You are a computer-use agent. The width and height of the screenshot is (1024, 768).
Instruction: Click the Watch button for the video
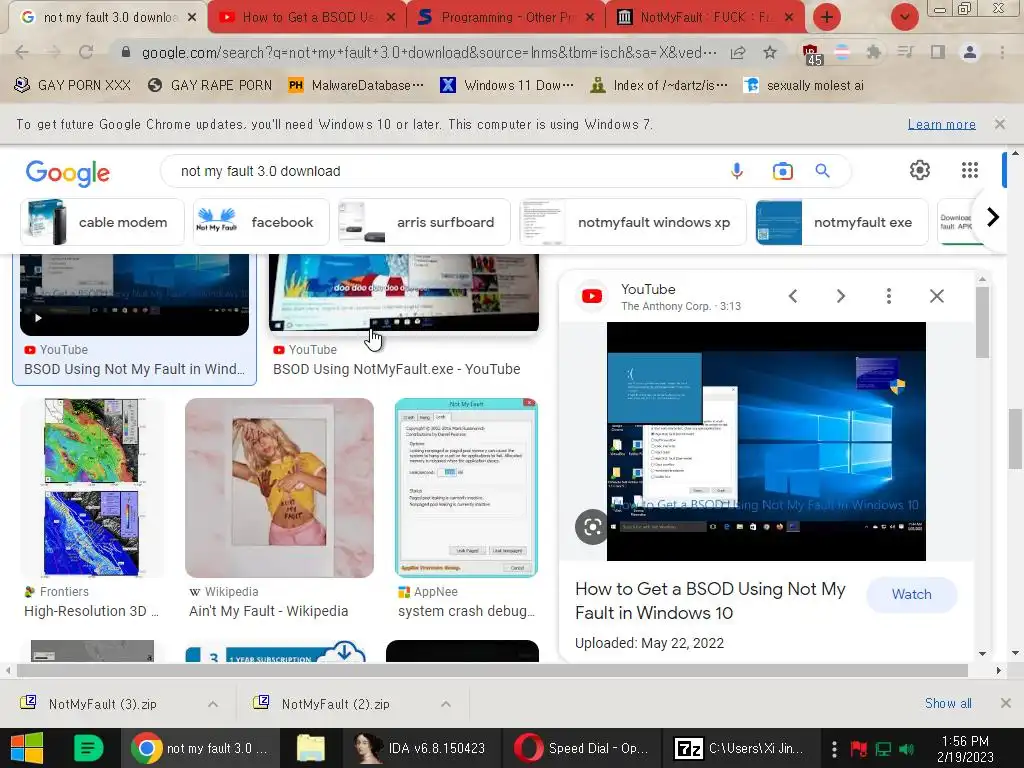pos(912,594)
